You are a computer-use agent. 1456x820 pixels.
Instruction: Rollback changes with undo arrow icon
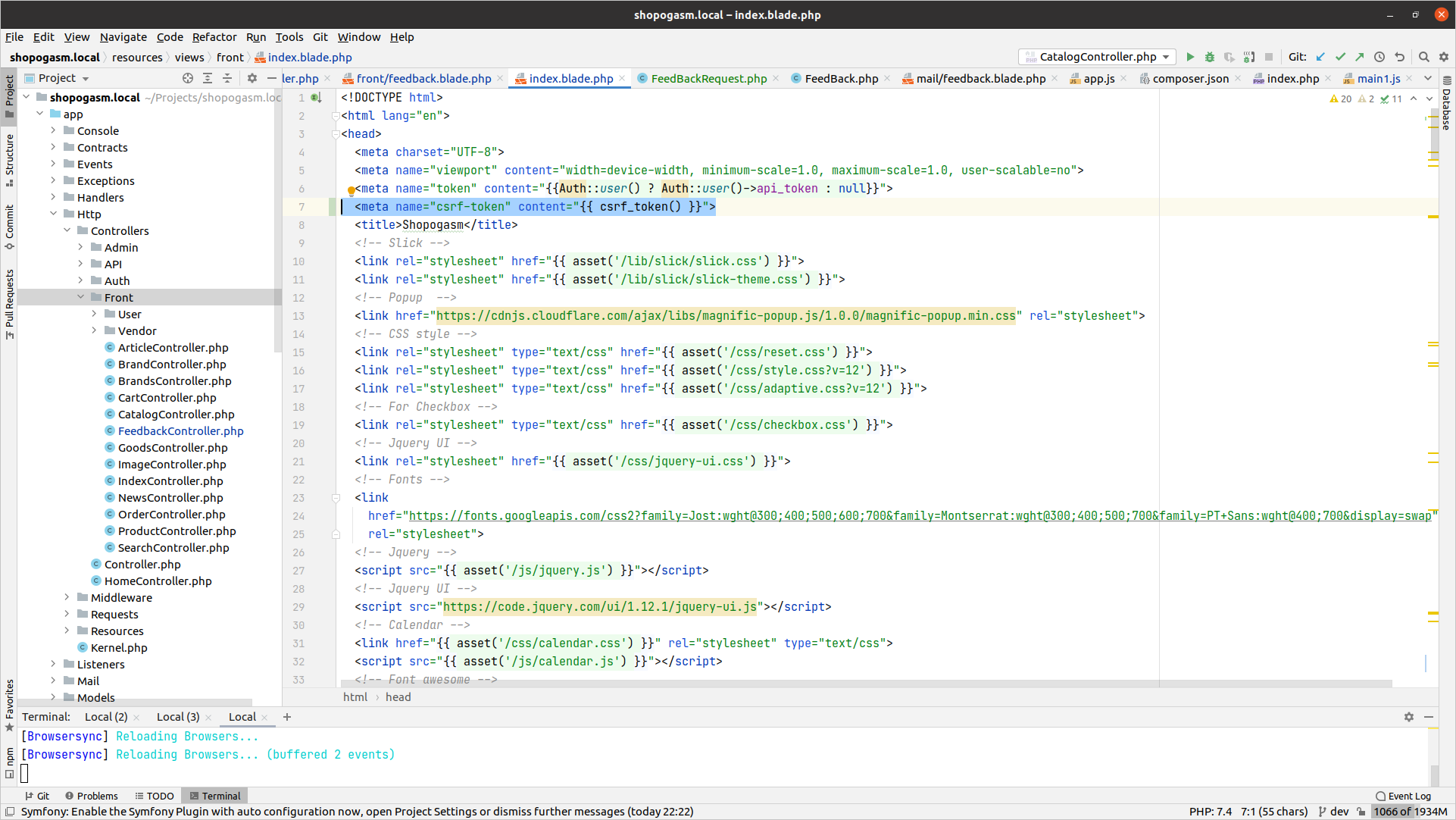point(1399,57)
